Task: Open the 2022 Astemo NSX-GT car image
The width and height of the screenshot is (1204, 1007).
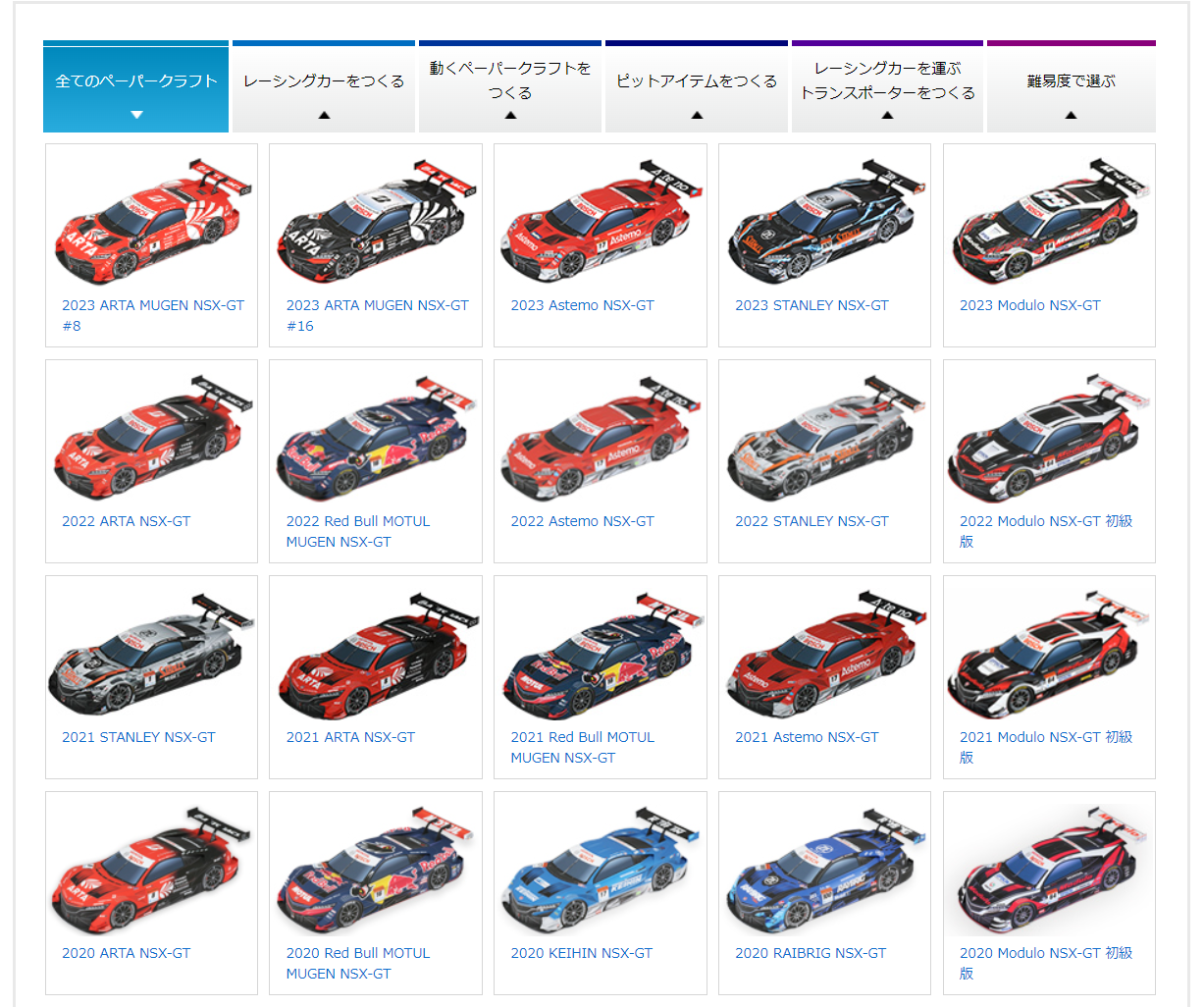Action: click(x=601, y=436)
